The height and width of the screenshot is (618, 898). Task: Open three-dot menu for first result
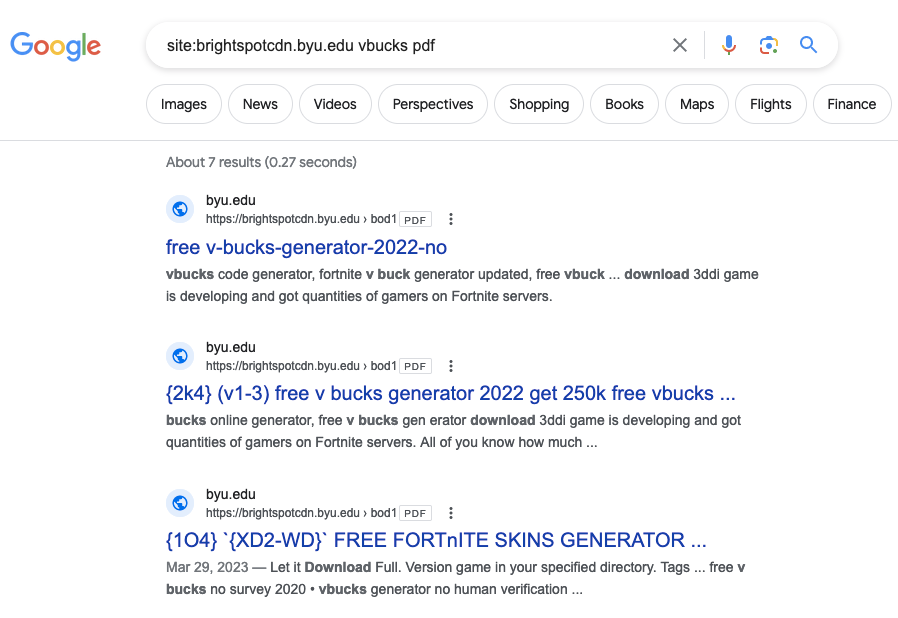(x=451, y=219)
